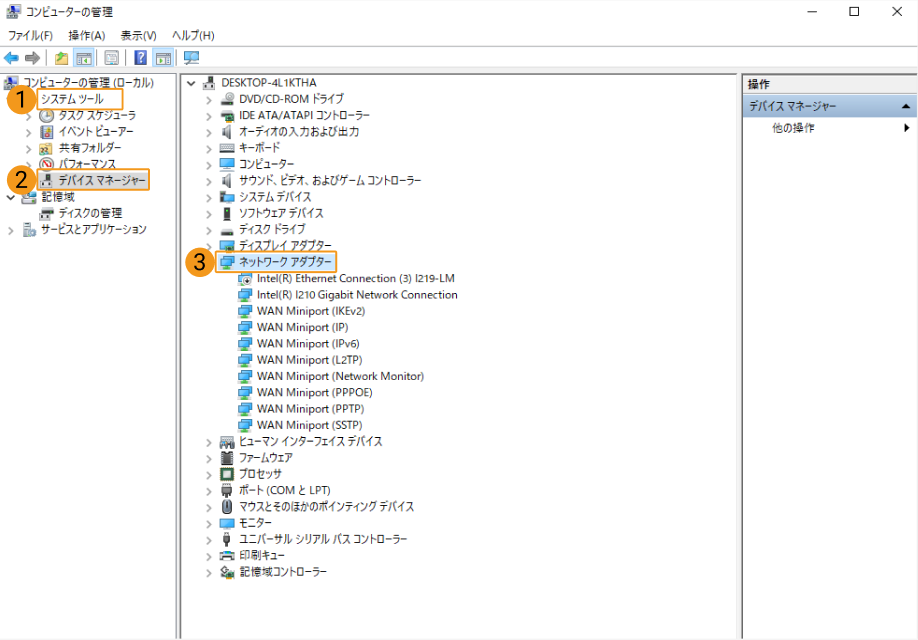
Task: Click the ユニバーサル シリアル バス USB icon
Action: point(227,539)
